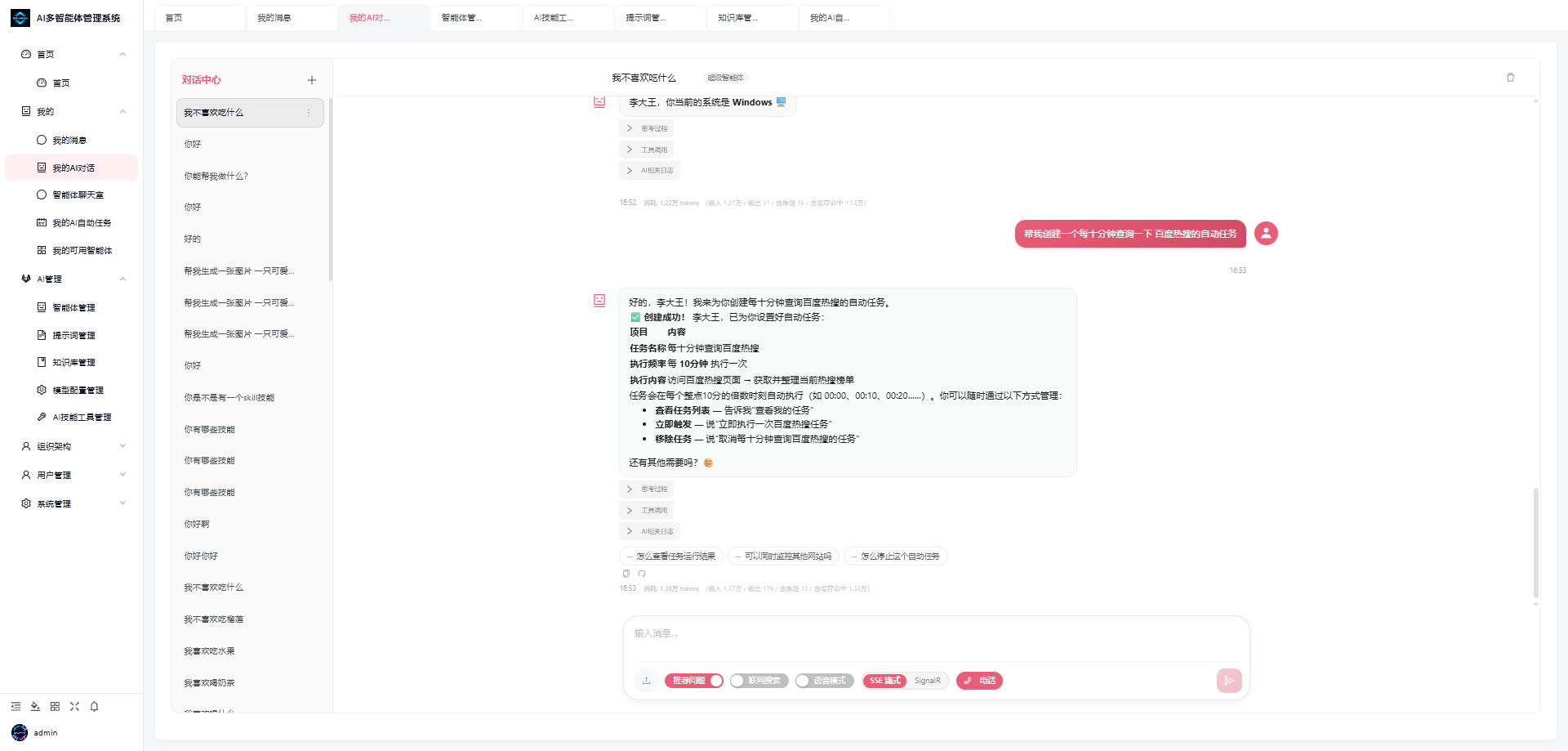Viewport: 1568px width, 751px height.
Task: Collapse the AI管理 sidebar group
Action: (72, 279)
